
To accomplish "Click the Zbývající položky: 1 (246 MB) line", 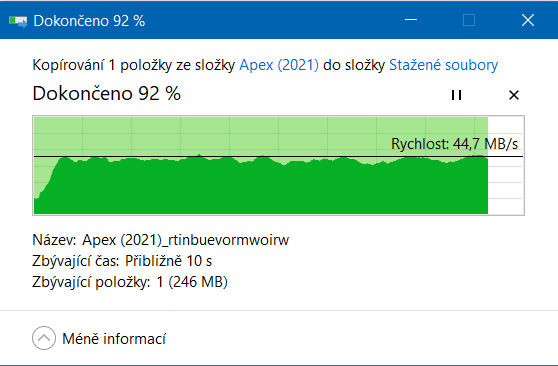I will coord(130,282).
